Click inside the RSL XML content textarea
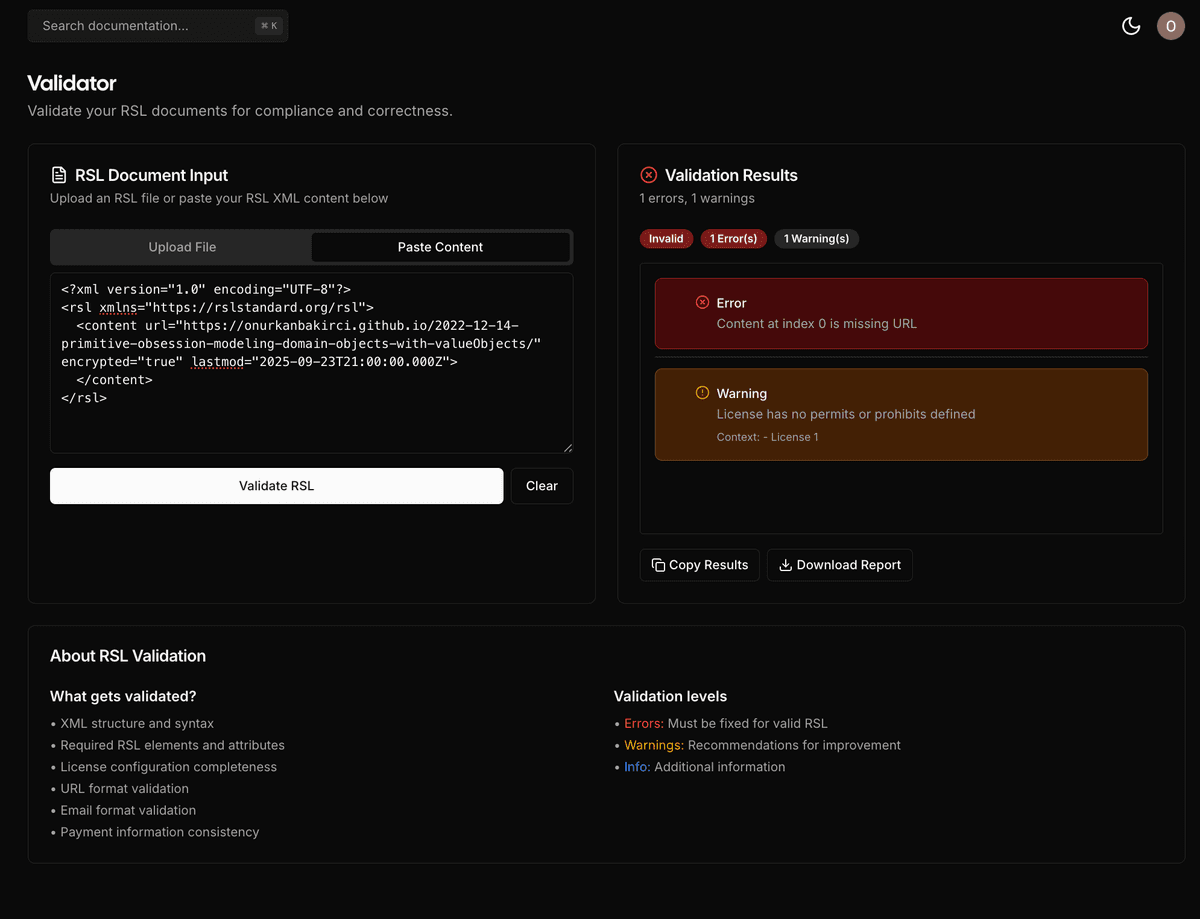The image size is (1200, 919). point(310,362)
